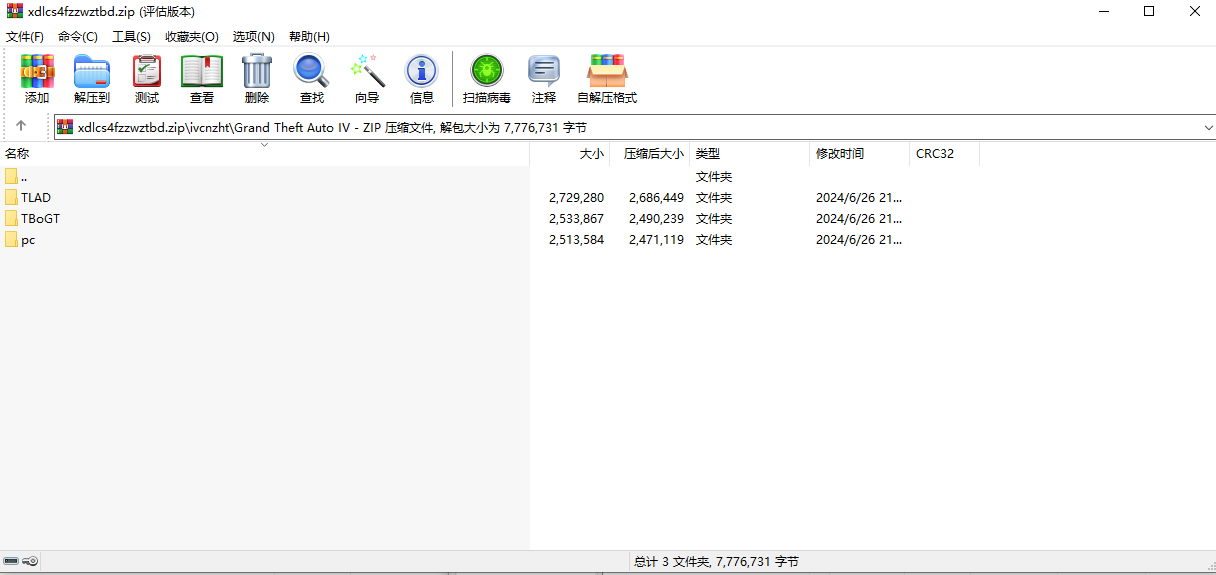Image resolution: width=1216 pixels, height=575 pixels.
Task: Show archive 信息 (Info) icon
Action: [x=422, y=79]
